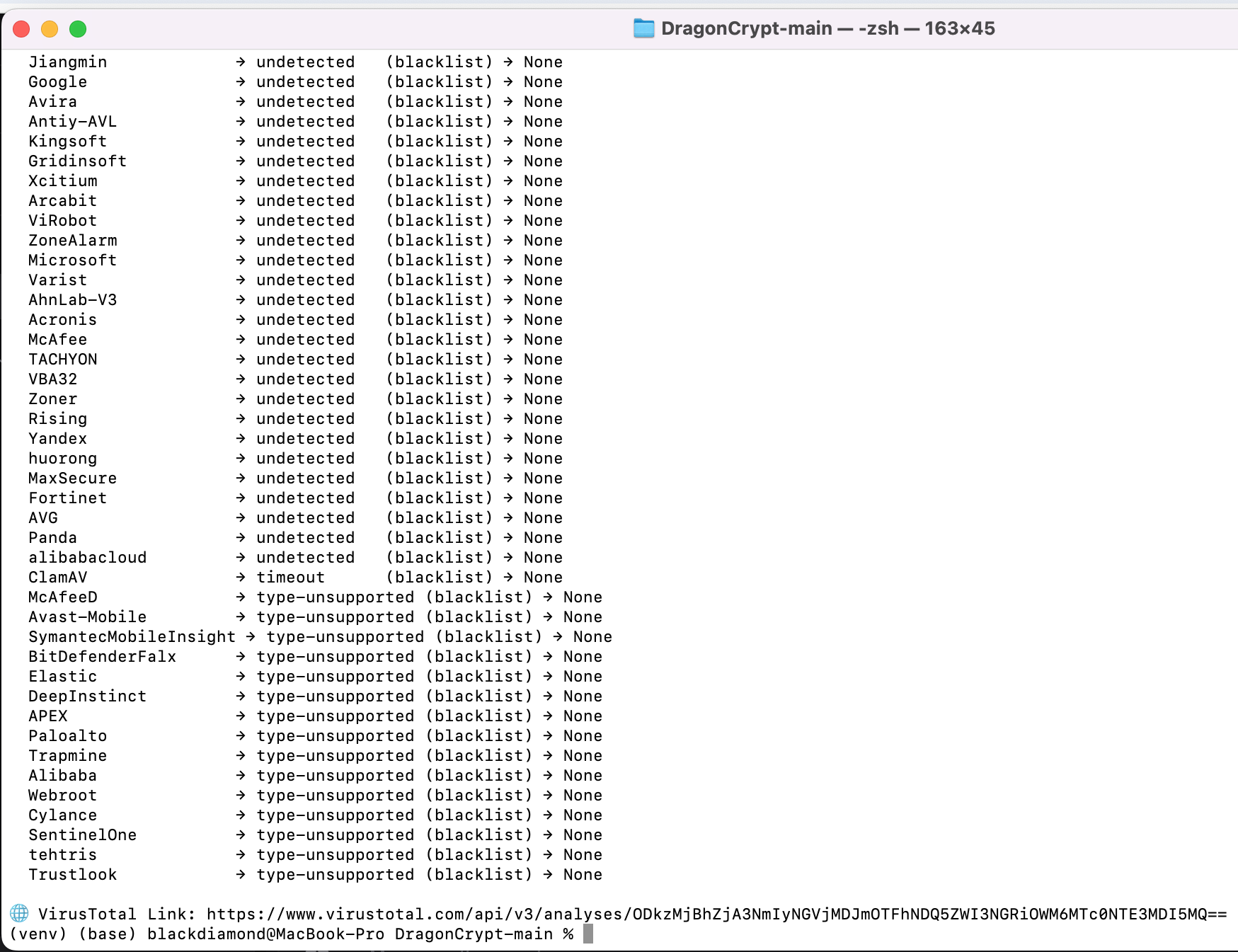Image resolution: width=1238 pixels, height=952 pixels.
Task: Click the 'Kingsoft' engine name
Action: [x=68, y=142]
